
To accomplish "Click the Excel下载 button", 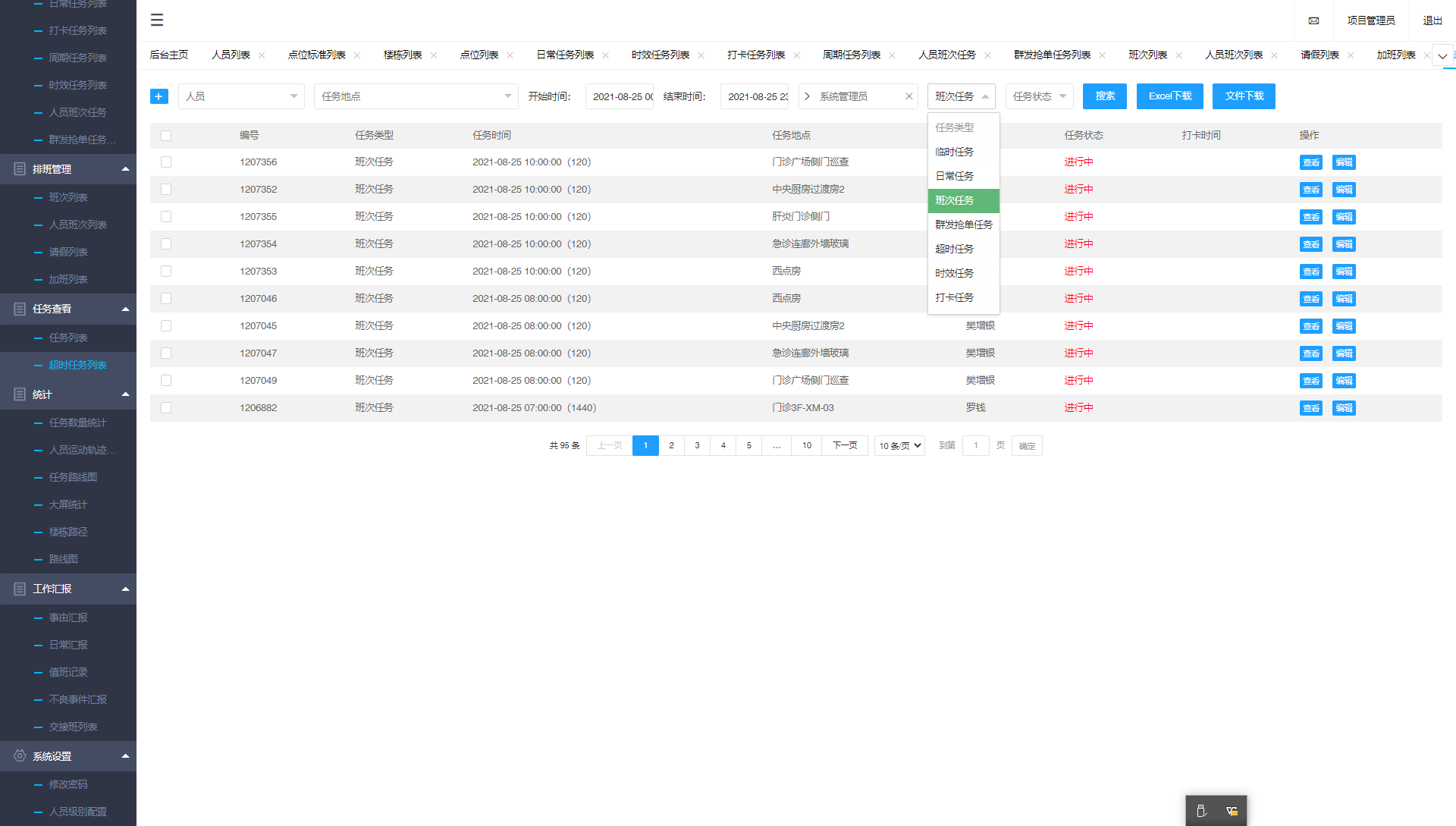I will point(1170,96).
